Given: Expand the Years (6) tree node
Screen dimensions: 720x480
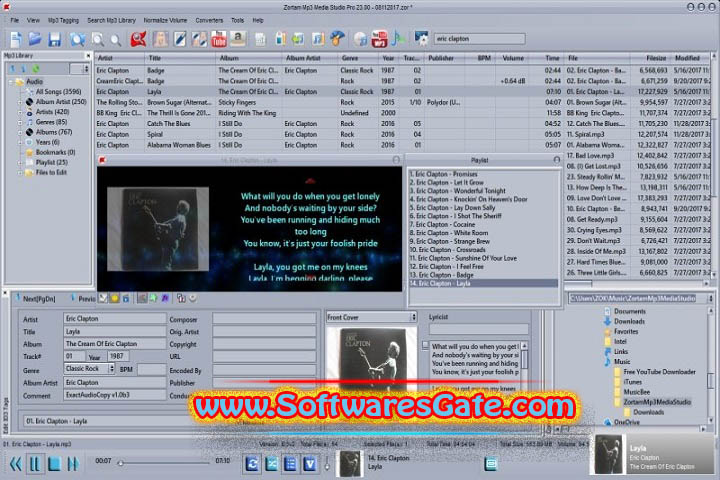Looking at the screenshot, I should (x=20, y=142).
